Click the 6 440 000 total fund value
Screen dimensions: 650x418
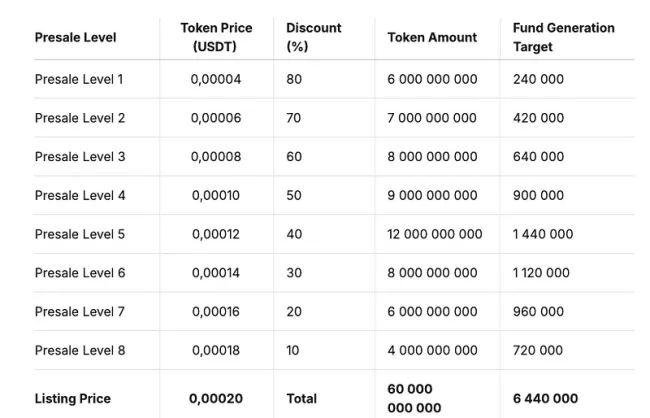click(545, 398)
